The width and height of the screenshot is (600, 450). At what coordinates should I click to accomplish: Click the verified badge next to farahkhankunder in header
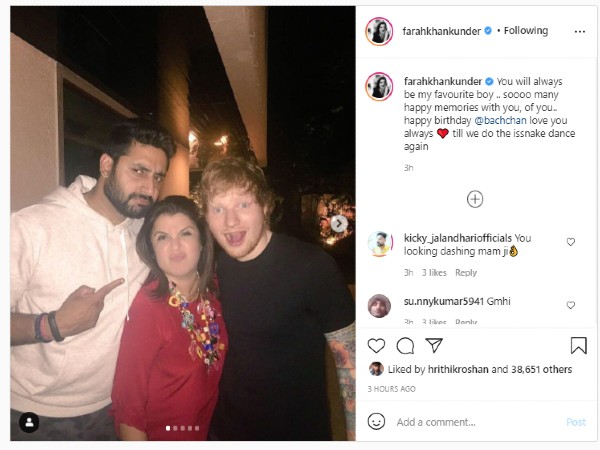pos(487,31)
